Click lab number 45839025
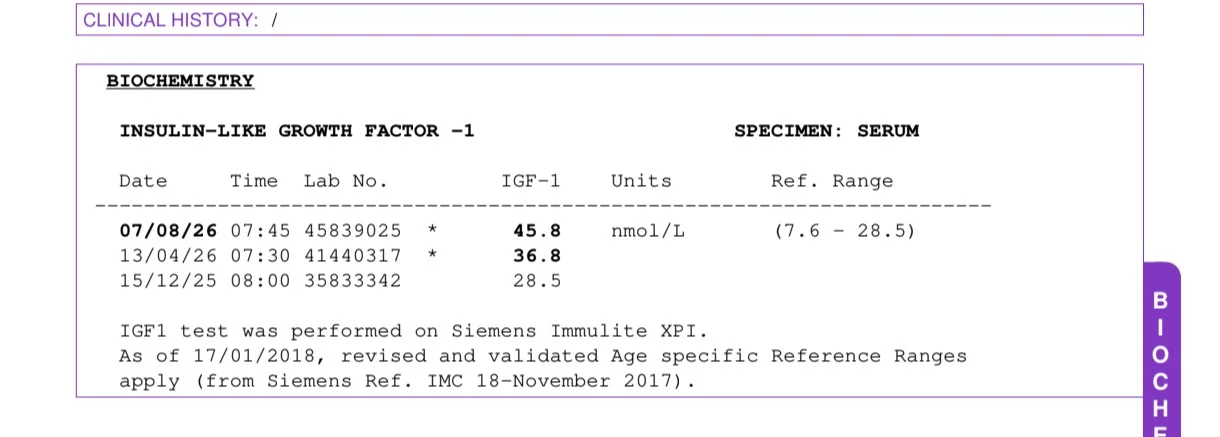The image size is (1220, 437). coord(353,231)
